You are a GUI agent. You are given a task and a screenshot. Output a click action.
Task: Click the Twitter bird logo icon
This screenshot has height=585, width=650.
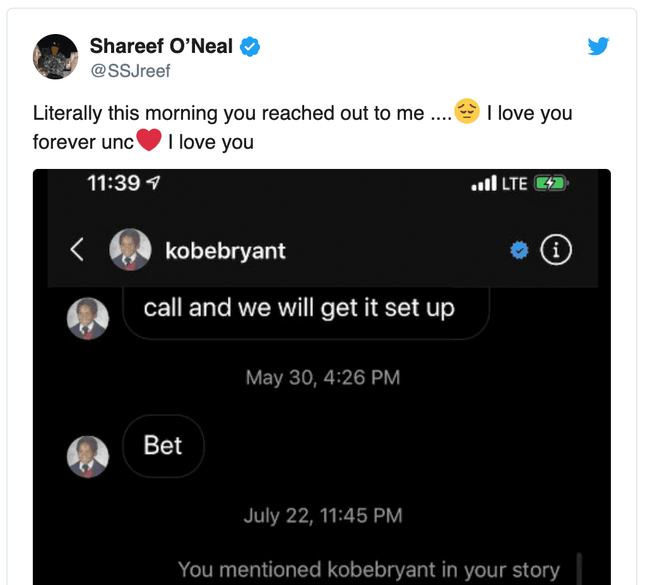click(598, 46)
